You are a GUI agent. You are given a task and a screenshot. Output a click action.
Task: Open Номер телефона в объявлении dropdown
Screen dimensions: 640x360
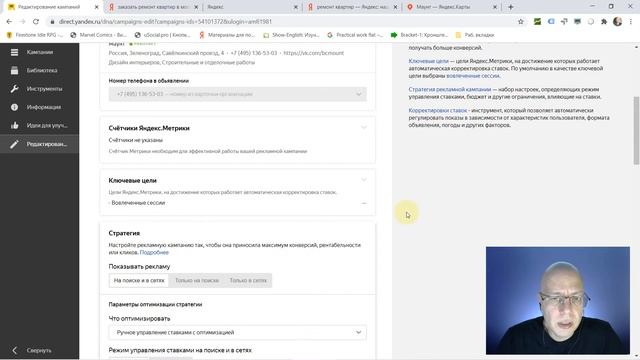(x=238, y=94)
